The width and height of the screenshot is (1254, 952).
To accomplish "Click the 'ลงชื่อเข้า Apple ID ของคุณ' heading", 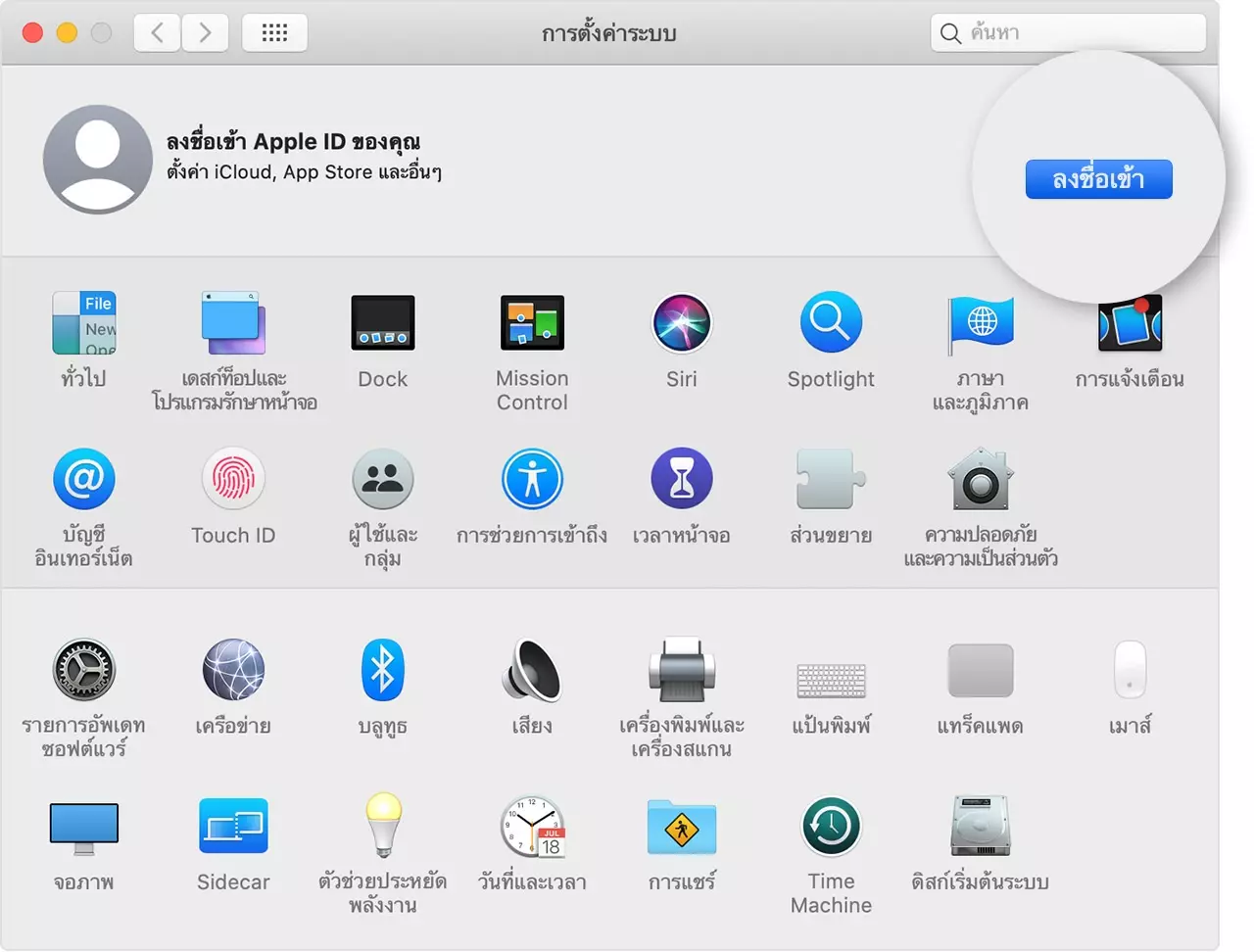I will [x=293, y=141].
